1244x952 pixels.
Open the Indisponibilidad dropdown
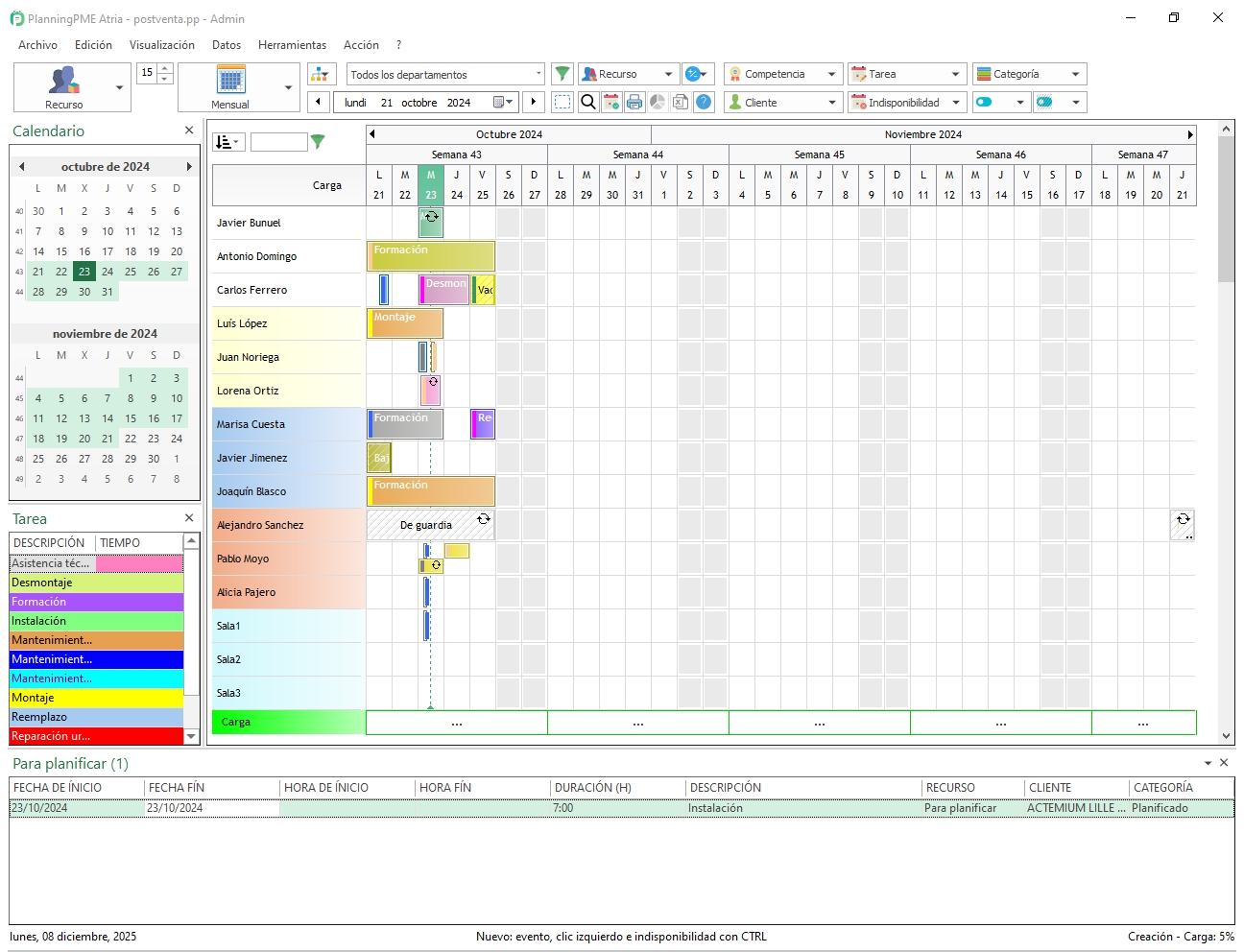(x=905, y=102)
